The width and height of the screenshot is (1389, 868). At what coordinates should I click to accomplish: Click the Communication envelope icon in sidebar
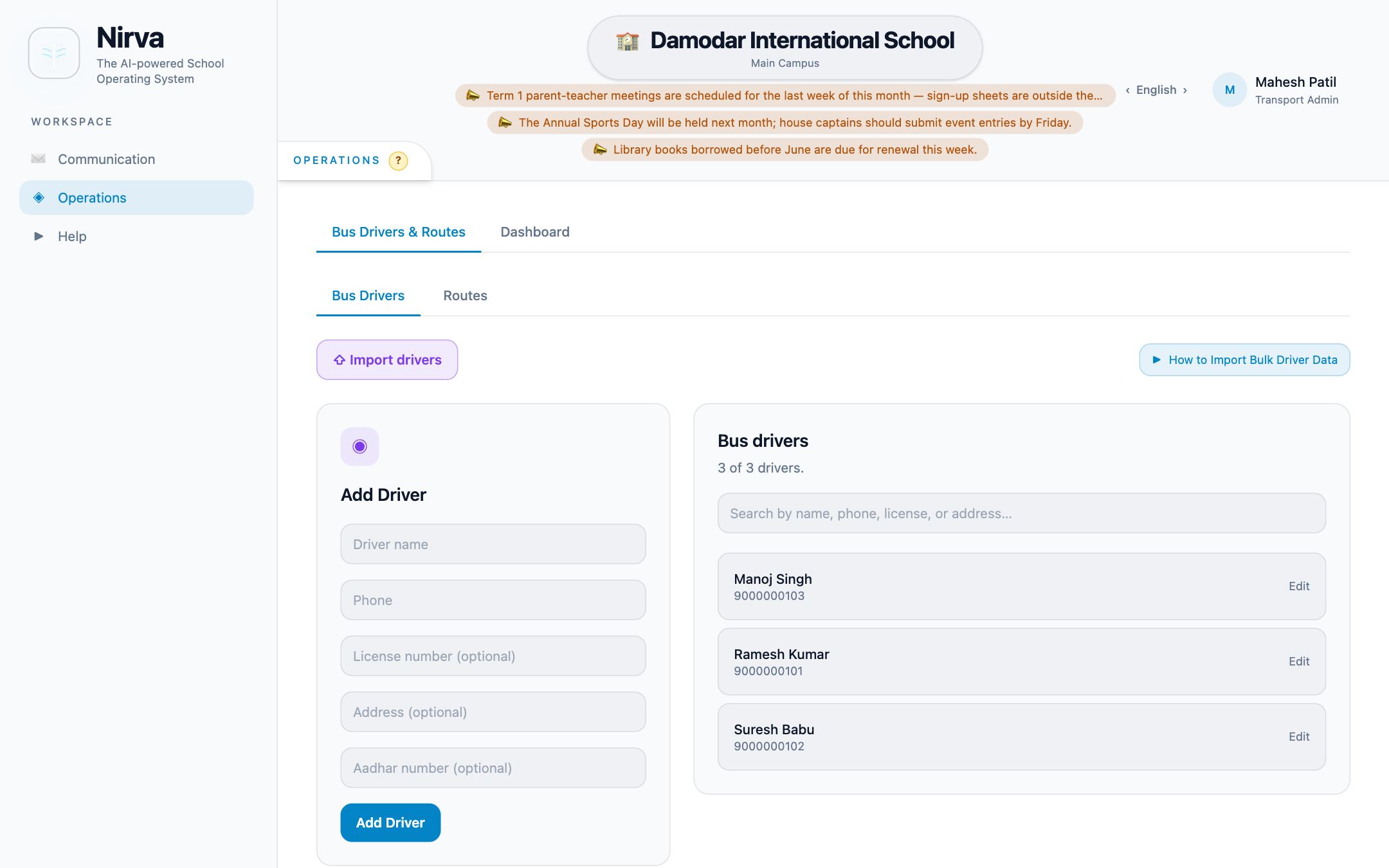coord(39,159)
